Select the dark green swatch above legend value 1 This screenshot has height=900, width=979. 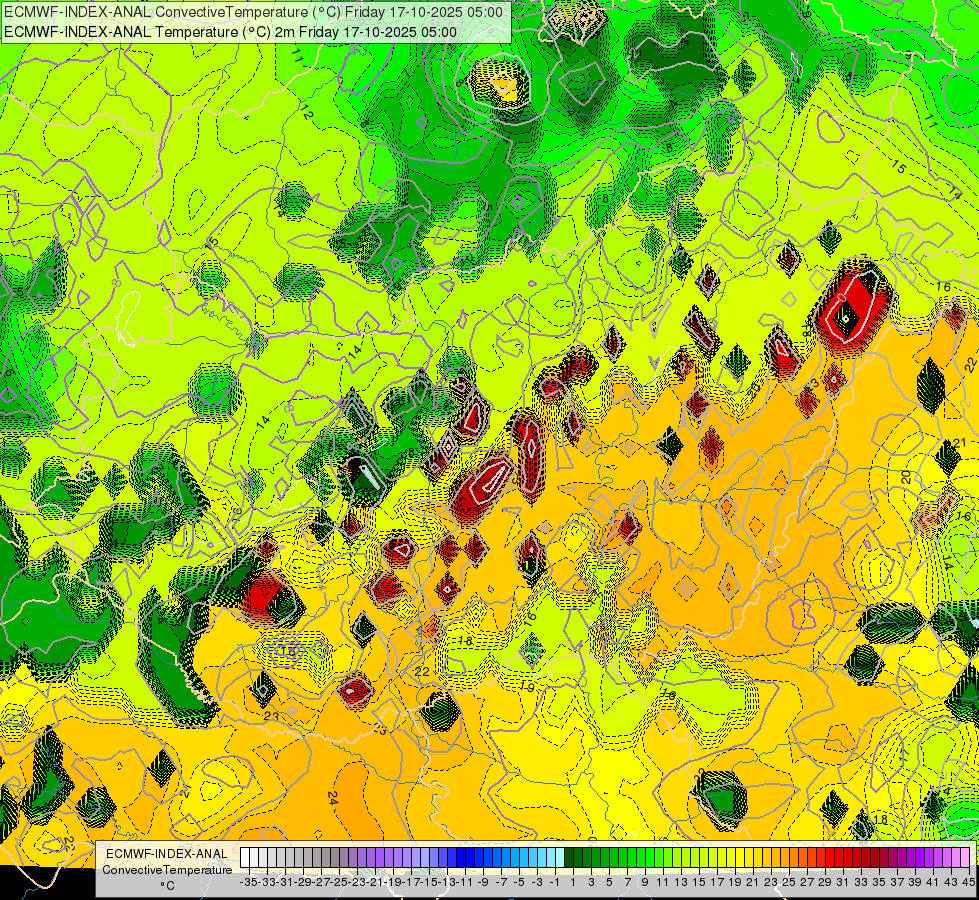coord(569,857)
